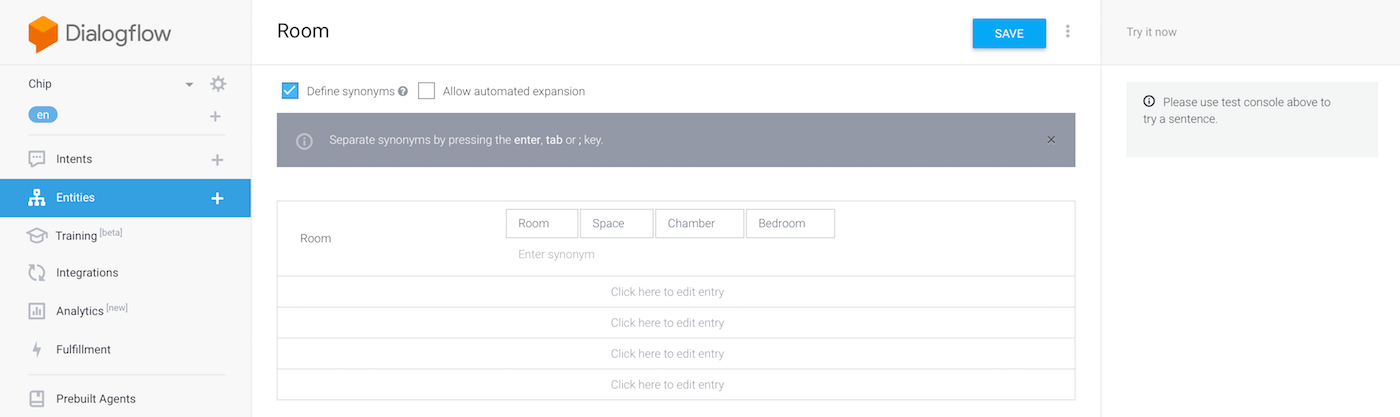Viewport: 1400px width, 417px height.
Task: Show help for Define synonyms
Action: pos(403,92)
